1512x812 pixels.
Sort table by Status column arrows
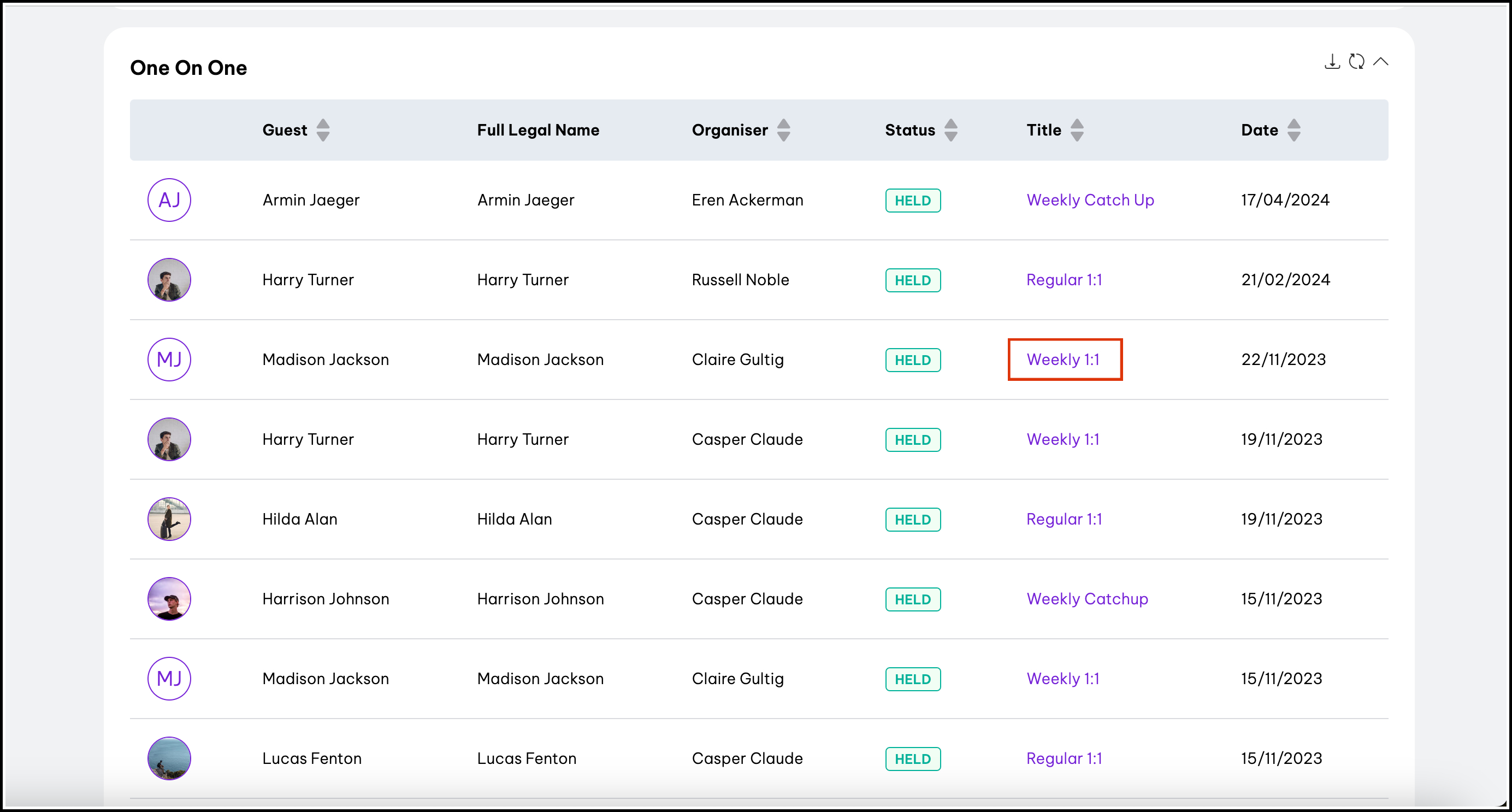pyautogui.click(x=951, y=130)
